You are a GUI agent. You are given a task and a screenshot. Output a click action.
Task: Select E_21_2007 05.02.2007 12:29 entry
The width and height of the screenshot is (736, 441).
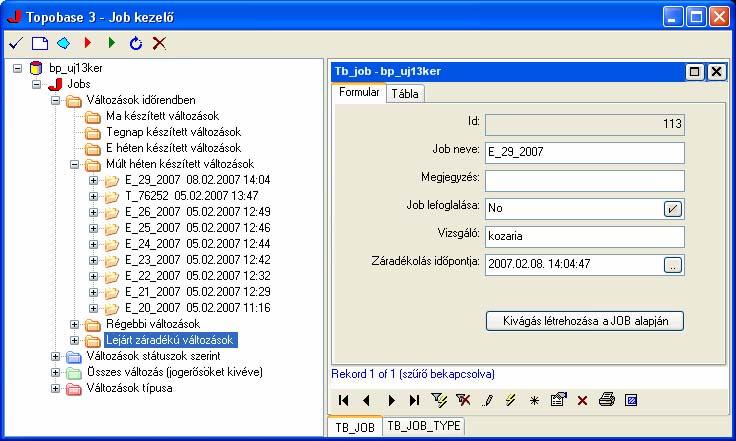click(198, 292)
